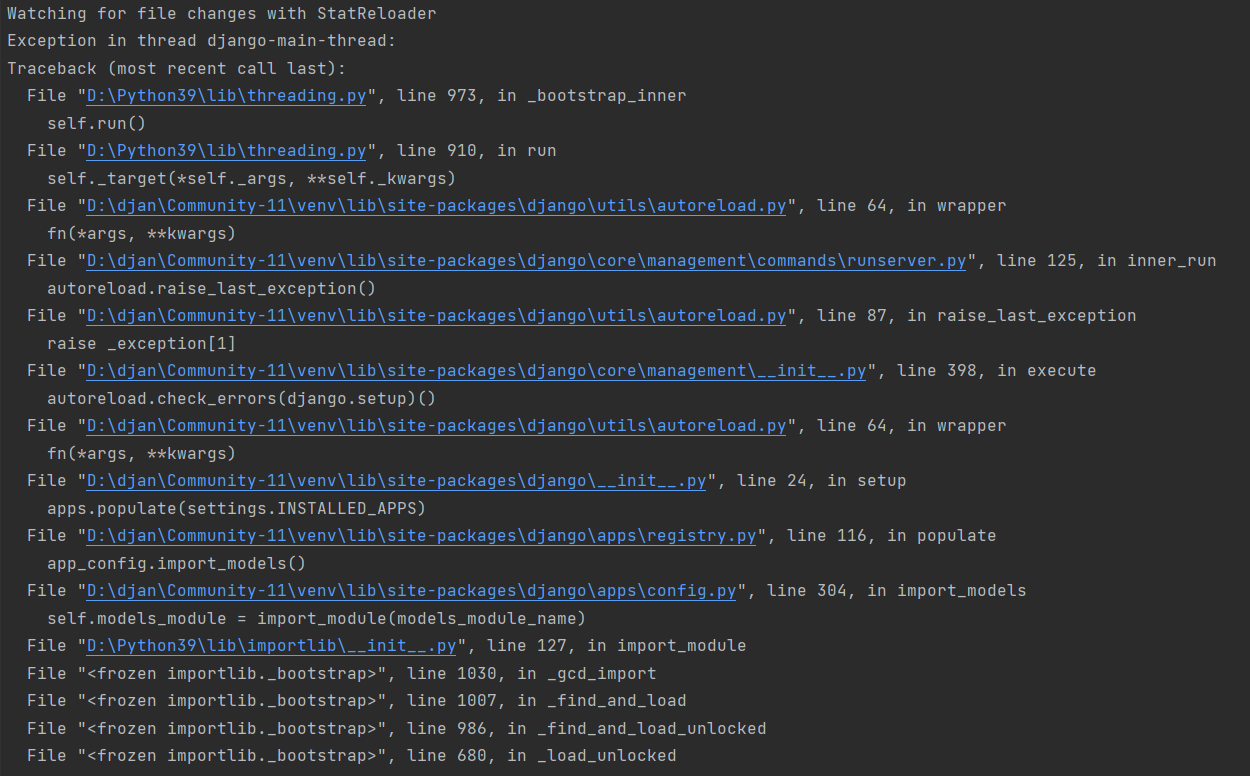Click the frozen importlib line 680 _load_unlocked entry
Screen dimensions: 1250x776
[x=352, y=756]
